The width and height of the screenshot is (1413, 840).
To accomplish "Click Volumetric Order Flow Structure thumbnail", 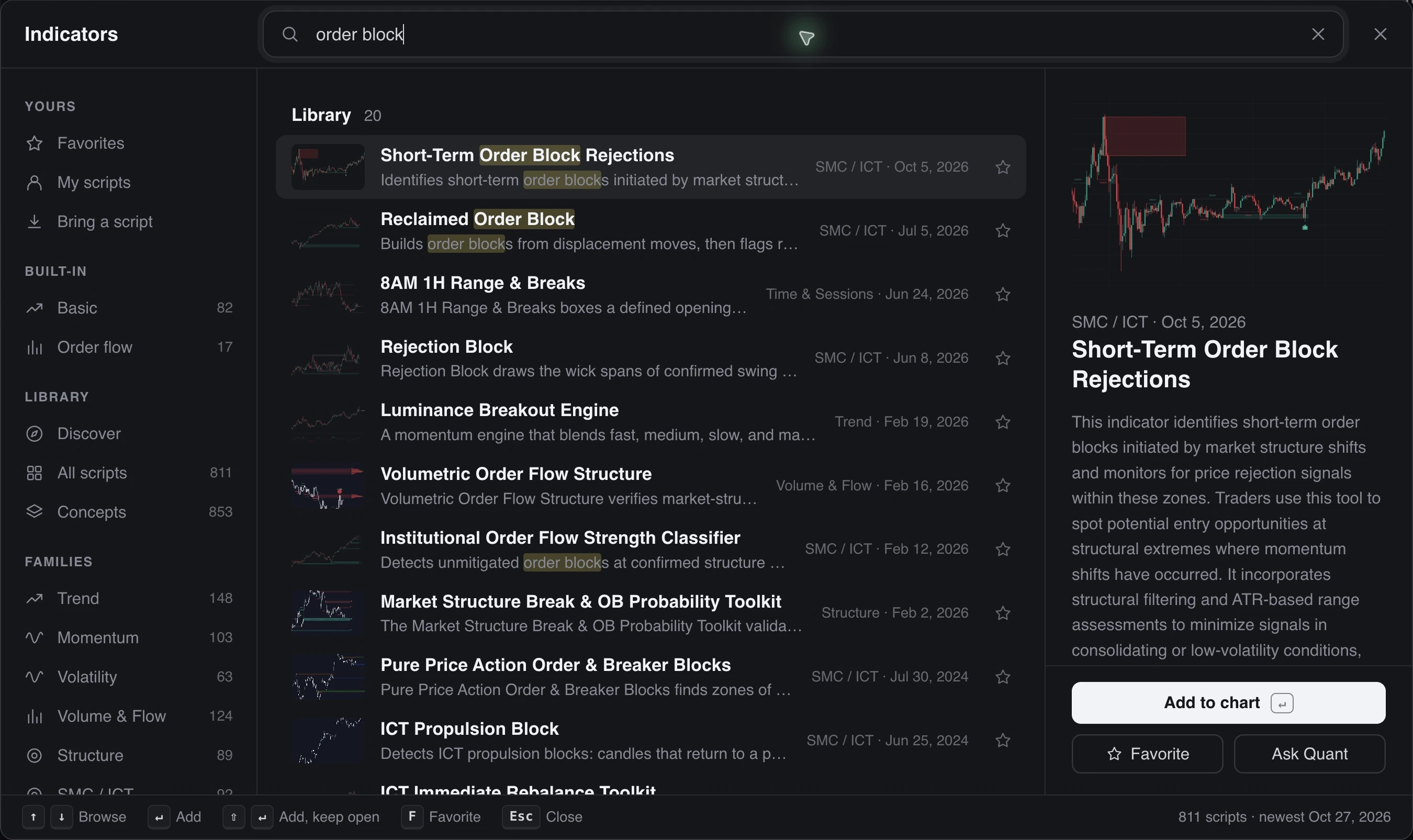I will pos(328,486).
